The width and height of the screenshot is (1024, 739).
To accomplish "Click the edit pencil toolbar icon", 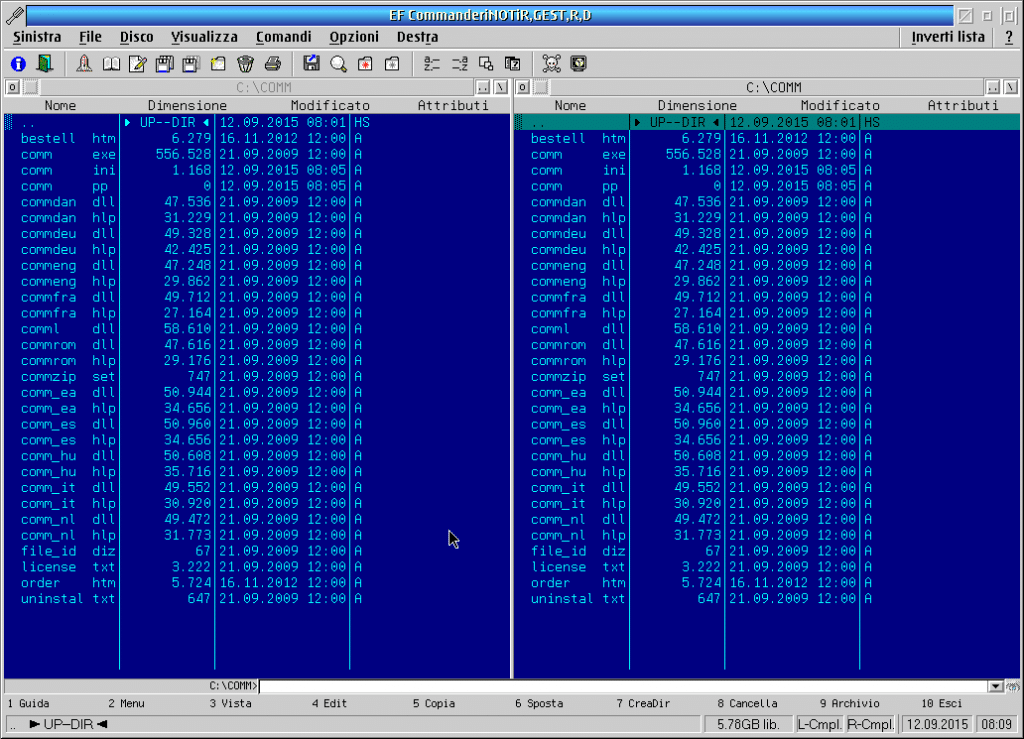I will tap(138, 64).
